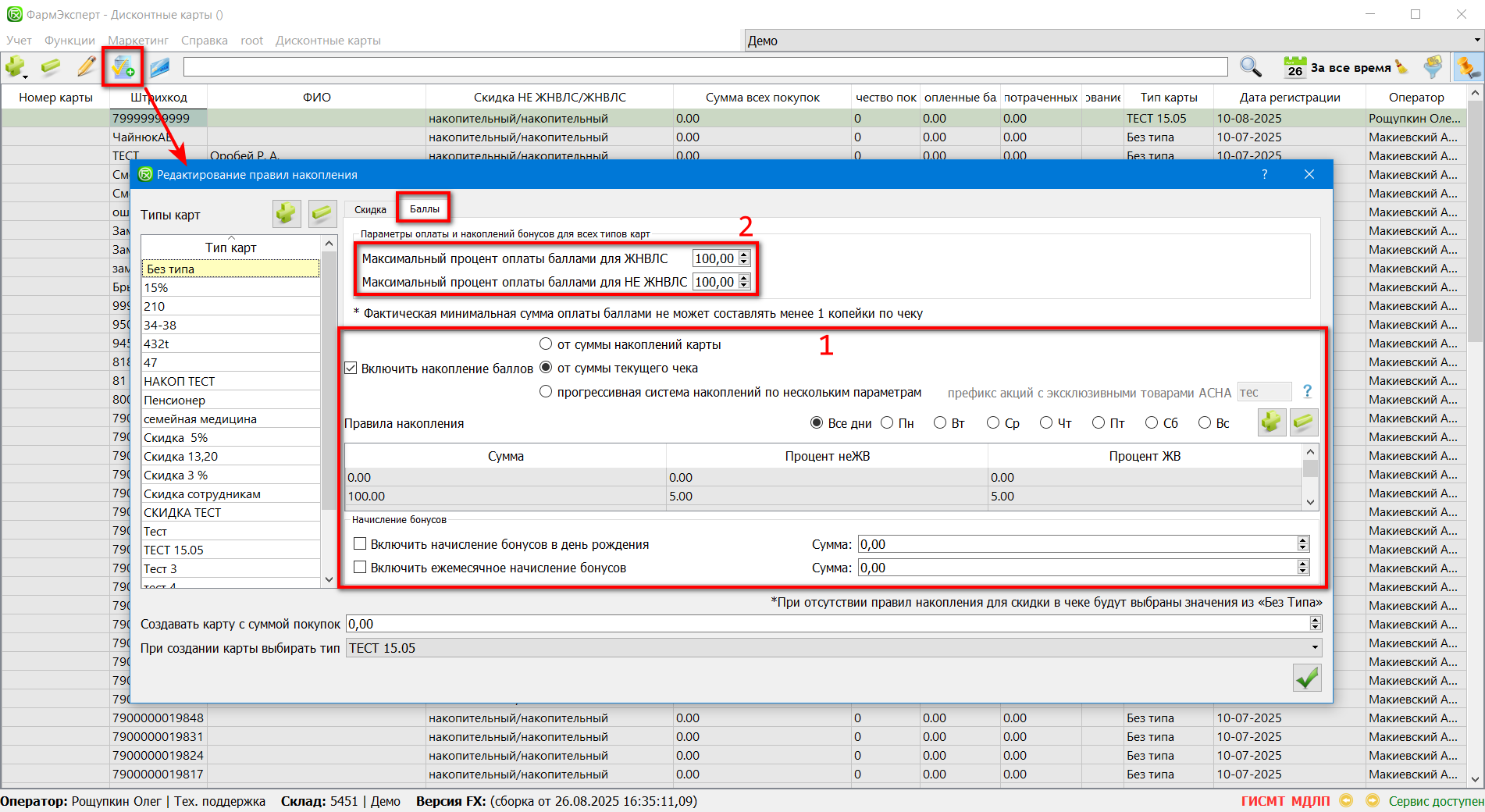Confirm dialog with green checkmark button
The height and width of the screenshot is (812, 1485).
[x=1306, y=677]
